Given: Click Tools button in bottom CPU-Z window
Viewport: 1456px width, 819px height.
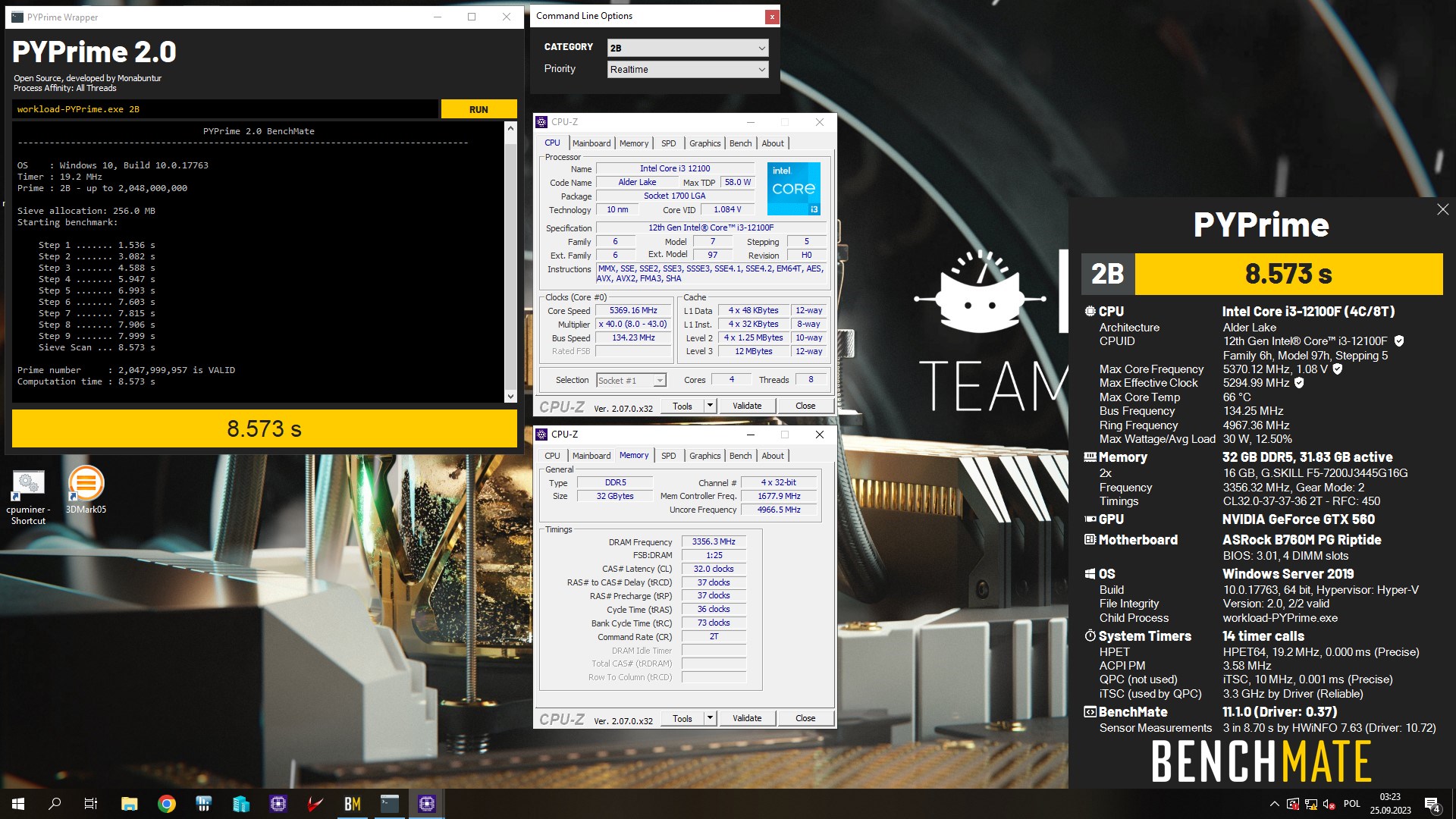Looking at the screenshot, I should [682, 718].
